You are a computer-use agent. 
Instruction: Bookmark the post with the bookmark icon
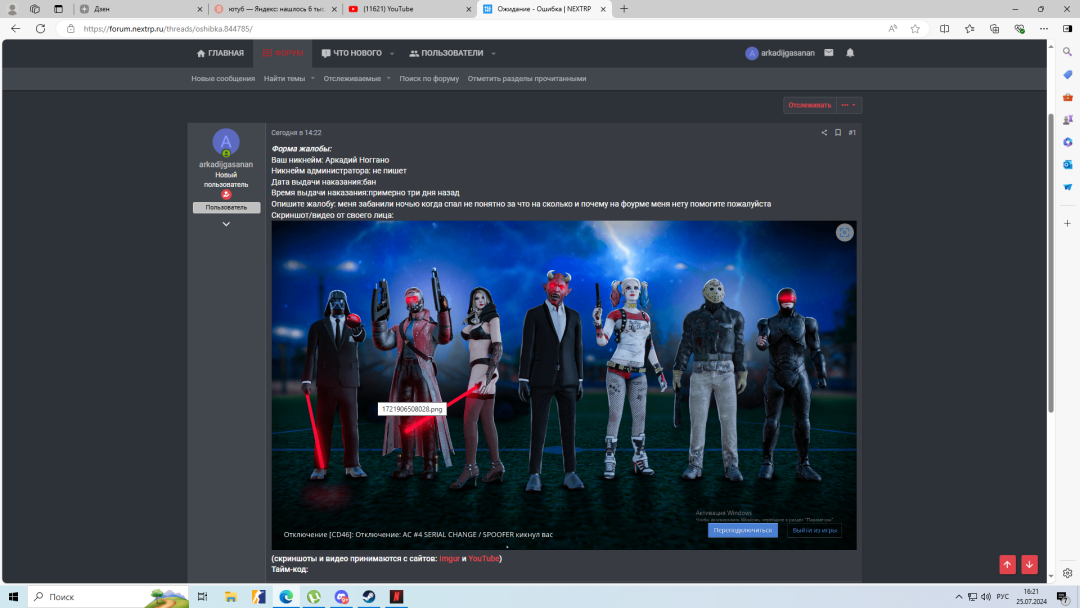pyautogui.click(x=838, y=133)
